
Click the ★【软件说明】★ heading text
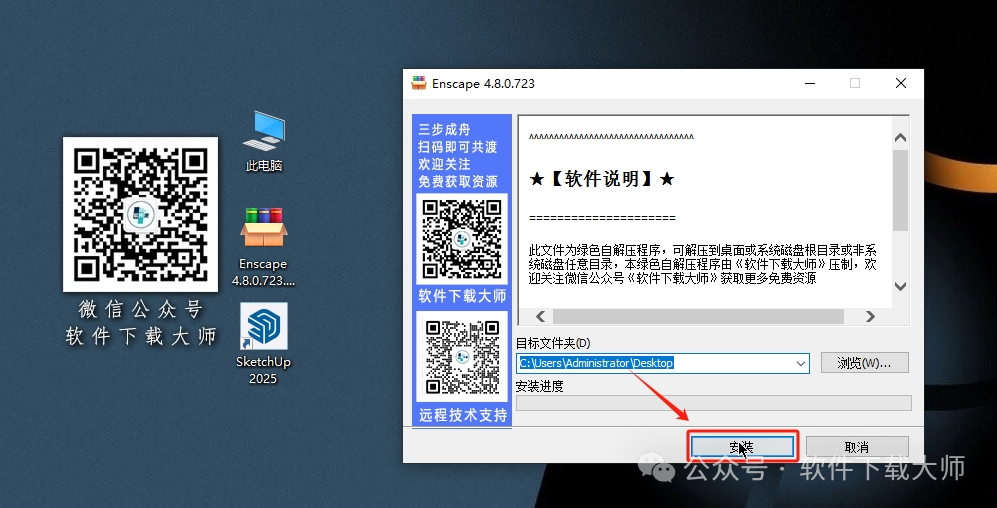[x=602, y=179]
